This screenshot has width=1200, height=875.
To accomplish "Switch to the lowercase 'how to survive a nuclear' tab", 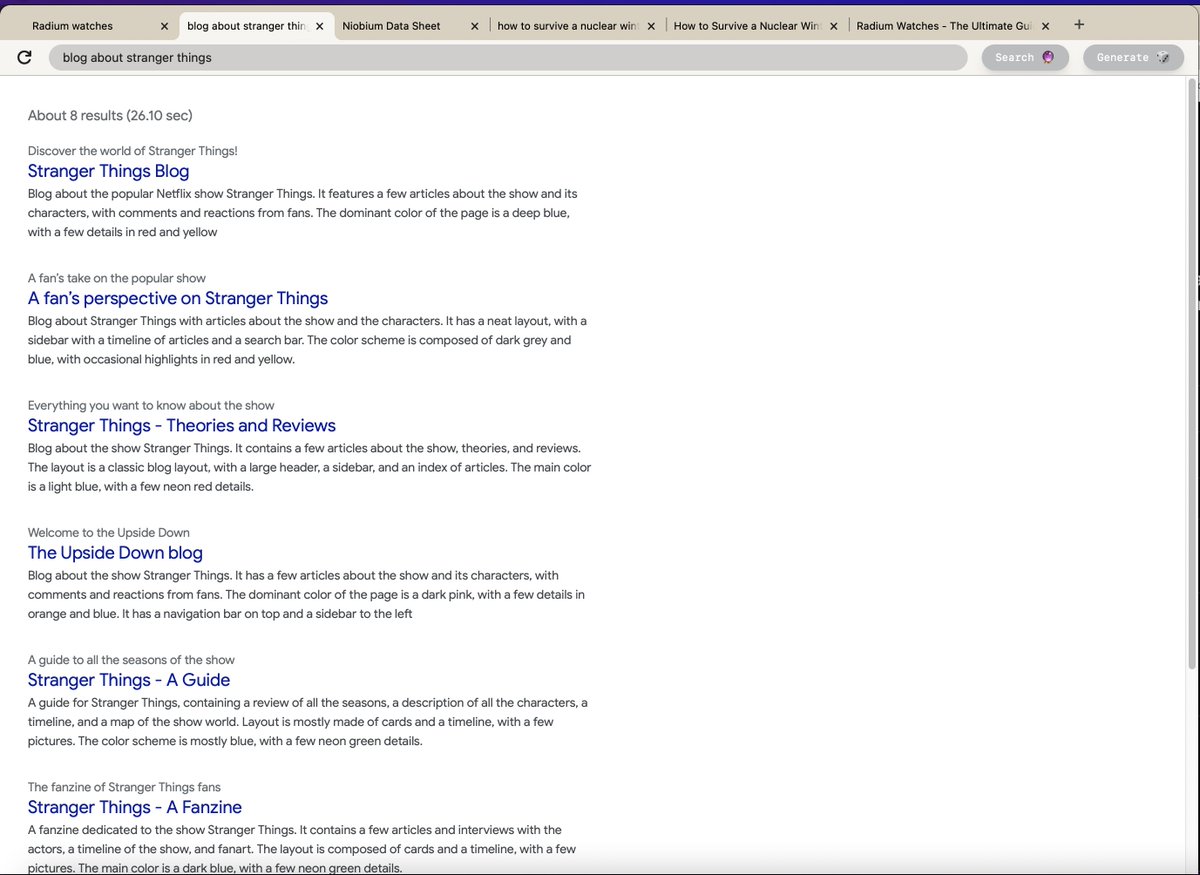I will [x=568, y=26].
